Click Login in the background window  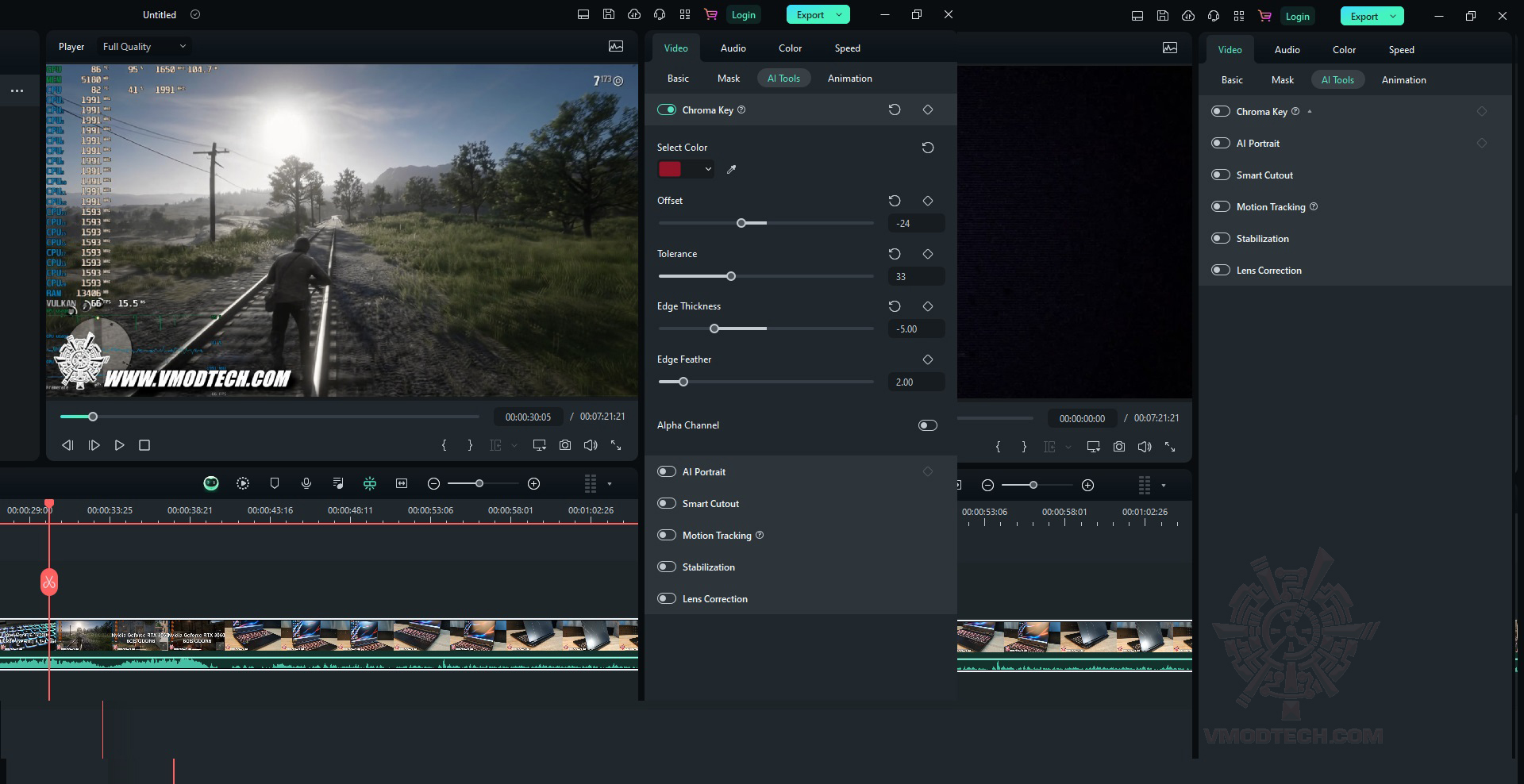(x=1298, y=16)
